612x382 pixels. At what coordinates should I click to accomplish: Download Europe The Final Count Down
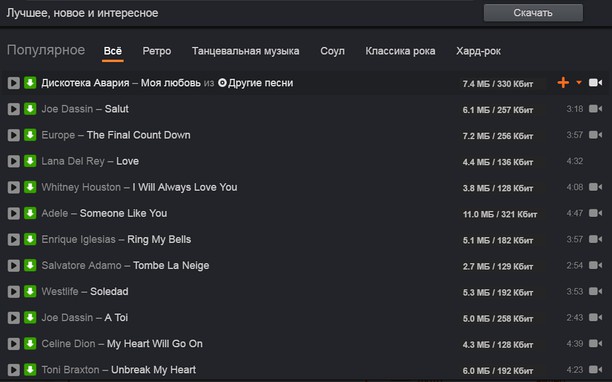(30, 135)
